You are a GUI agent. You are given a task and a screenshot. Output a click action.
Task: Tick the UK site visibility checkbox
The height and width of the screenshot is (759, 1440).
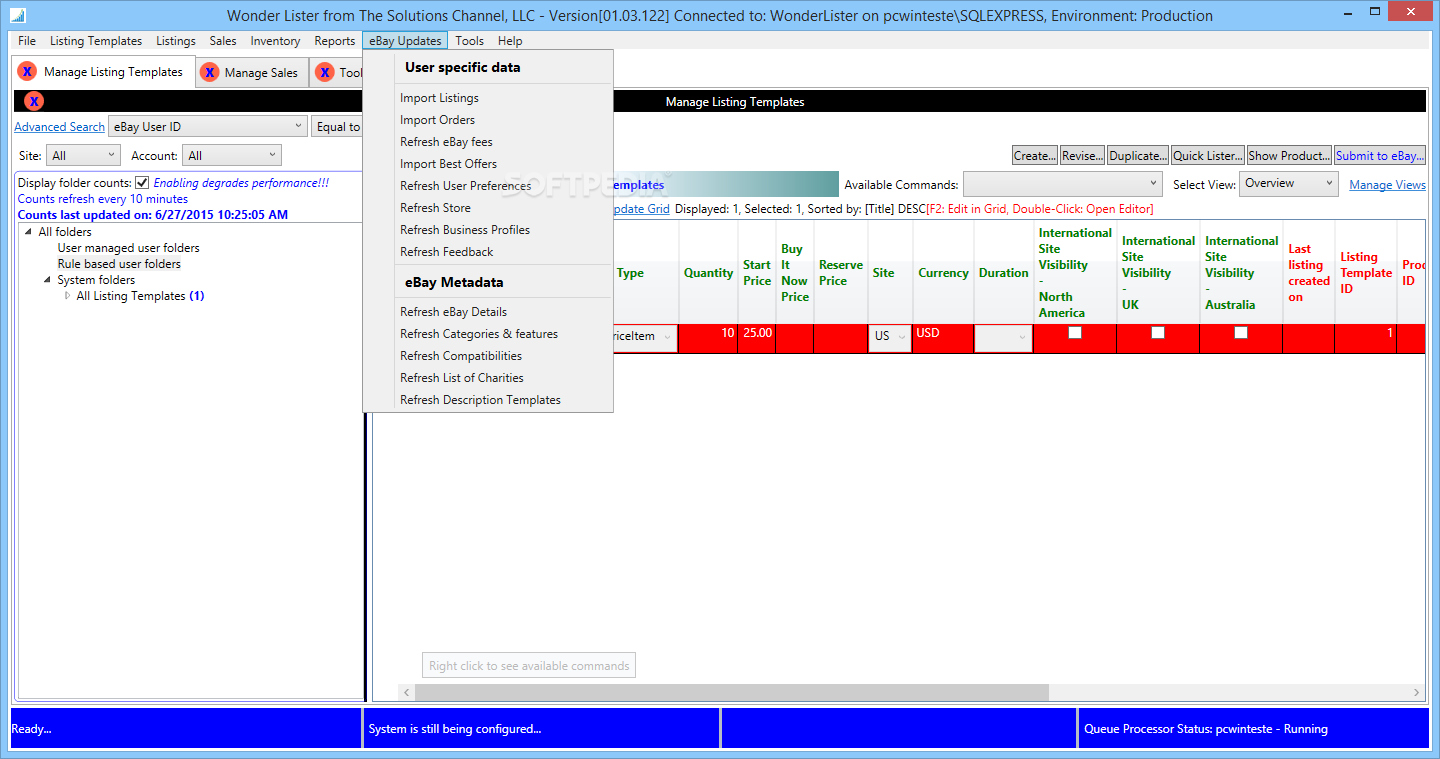point(1157,333)
